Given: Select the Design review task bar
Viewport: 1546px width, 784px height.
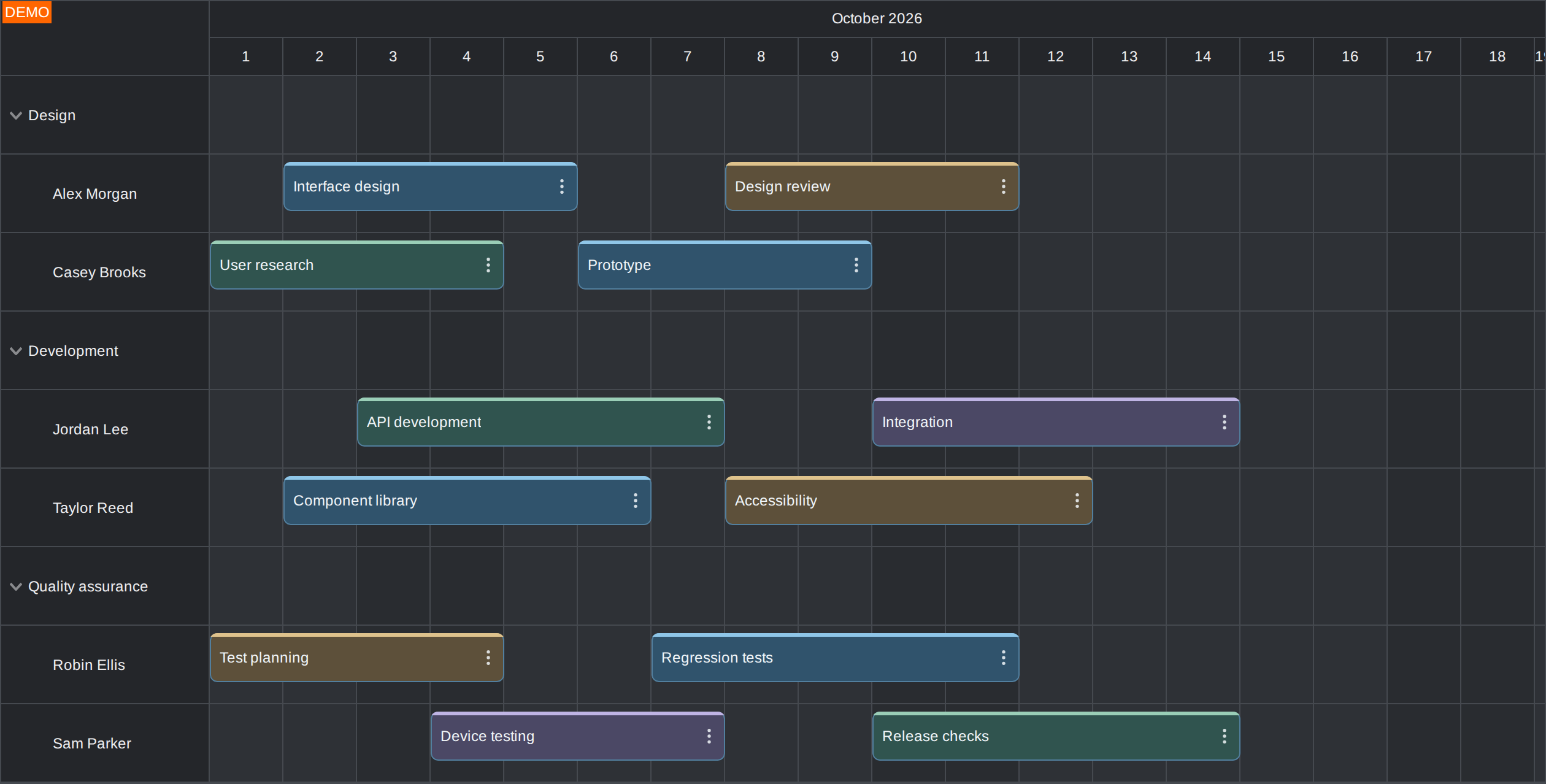Looking at the screenshot, I should pyautogui.click(x=872, y=186).
